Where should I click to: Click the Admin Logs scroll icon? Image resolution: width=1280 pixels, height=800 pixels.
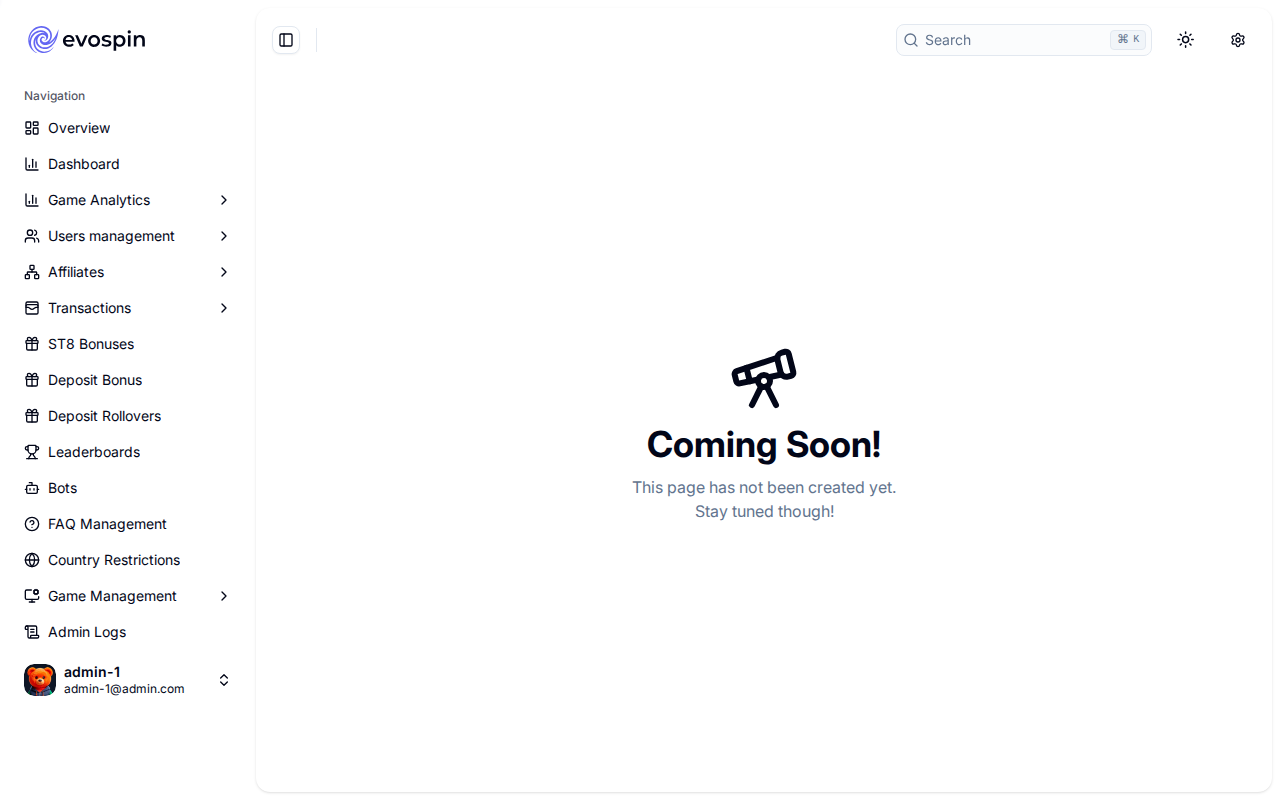coord(32,632)
